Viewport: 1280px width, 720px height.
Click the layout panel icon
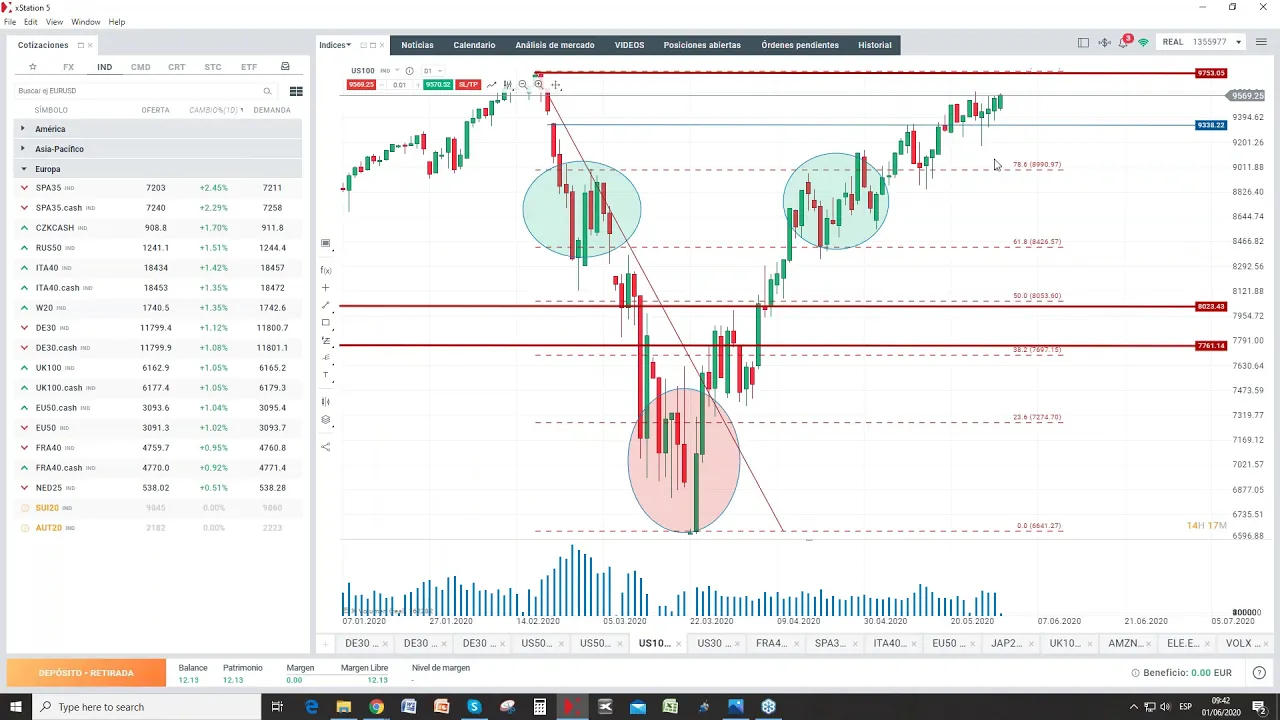click(1083, 43)
